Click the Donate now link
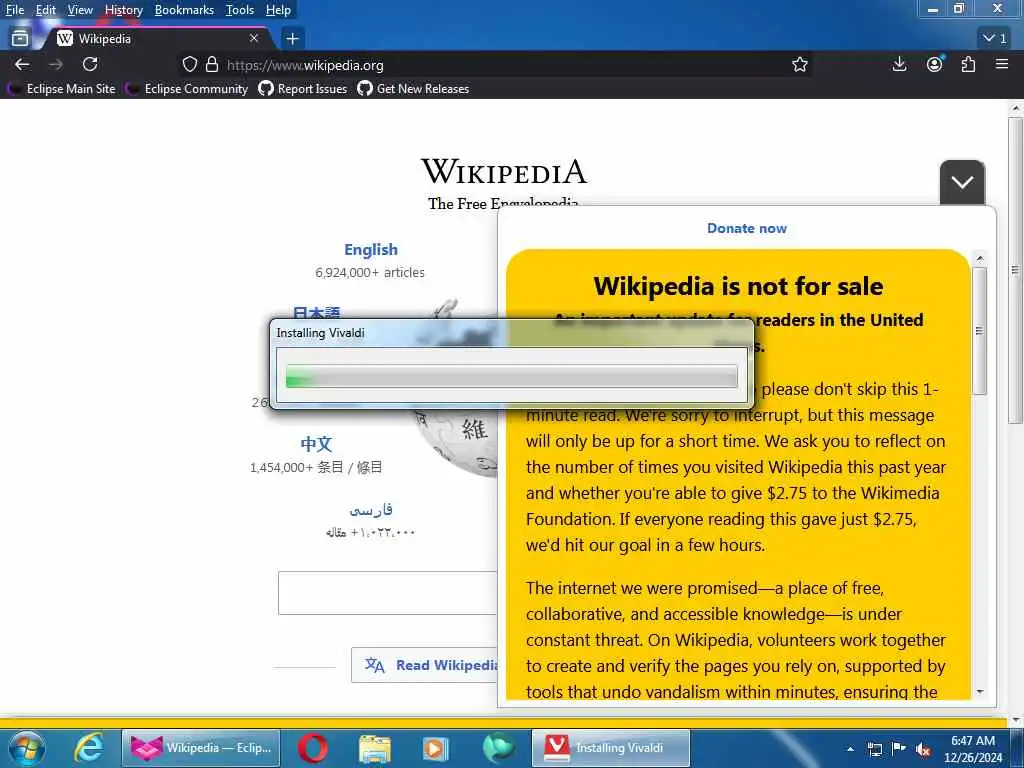This screenshot has width=1024, height=768. (x=746, y=228)
